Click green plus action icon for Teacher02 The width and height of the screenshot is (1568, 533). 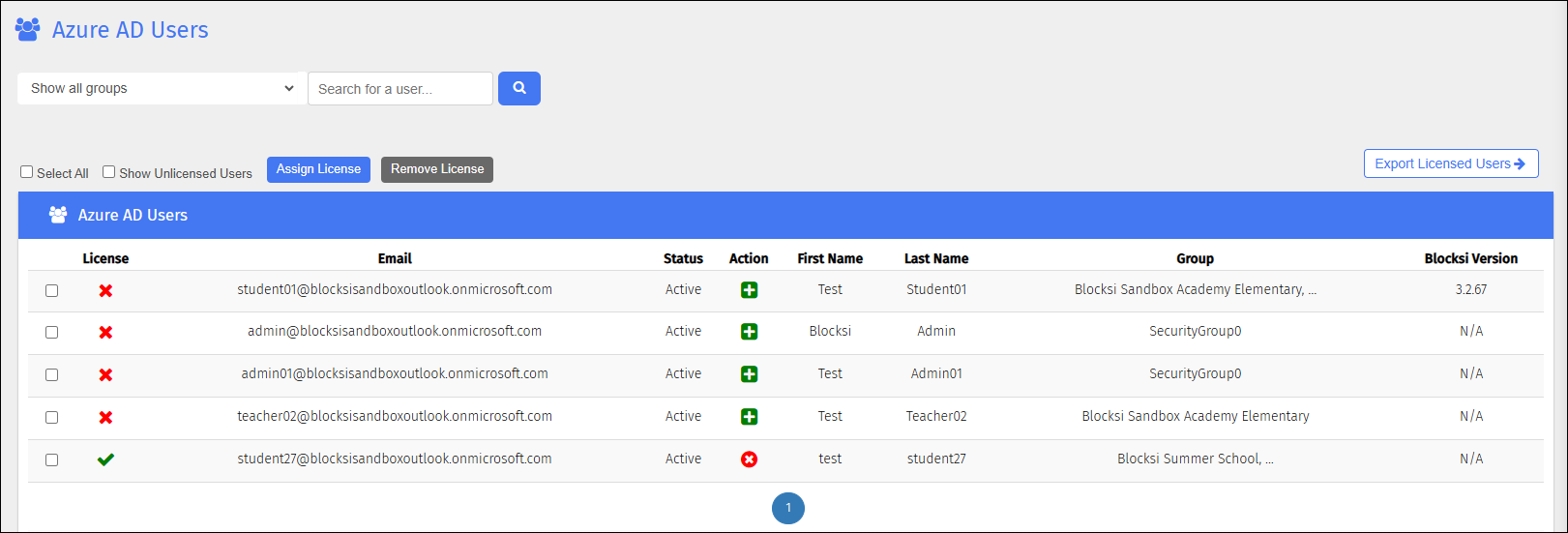(x=749, y=417)
